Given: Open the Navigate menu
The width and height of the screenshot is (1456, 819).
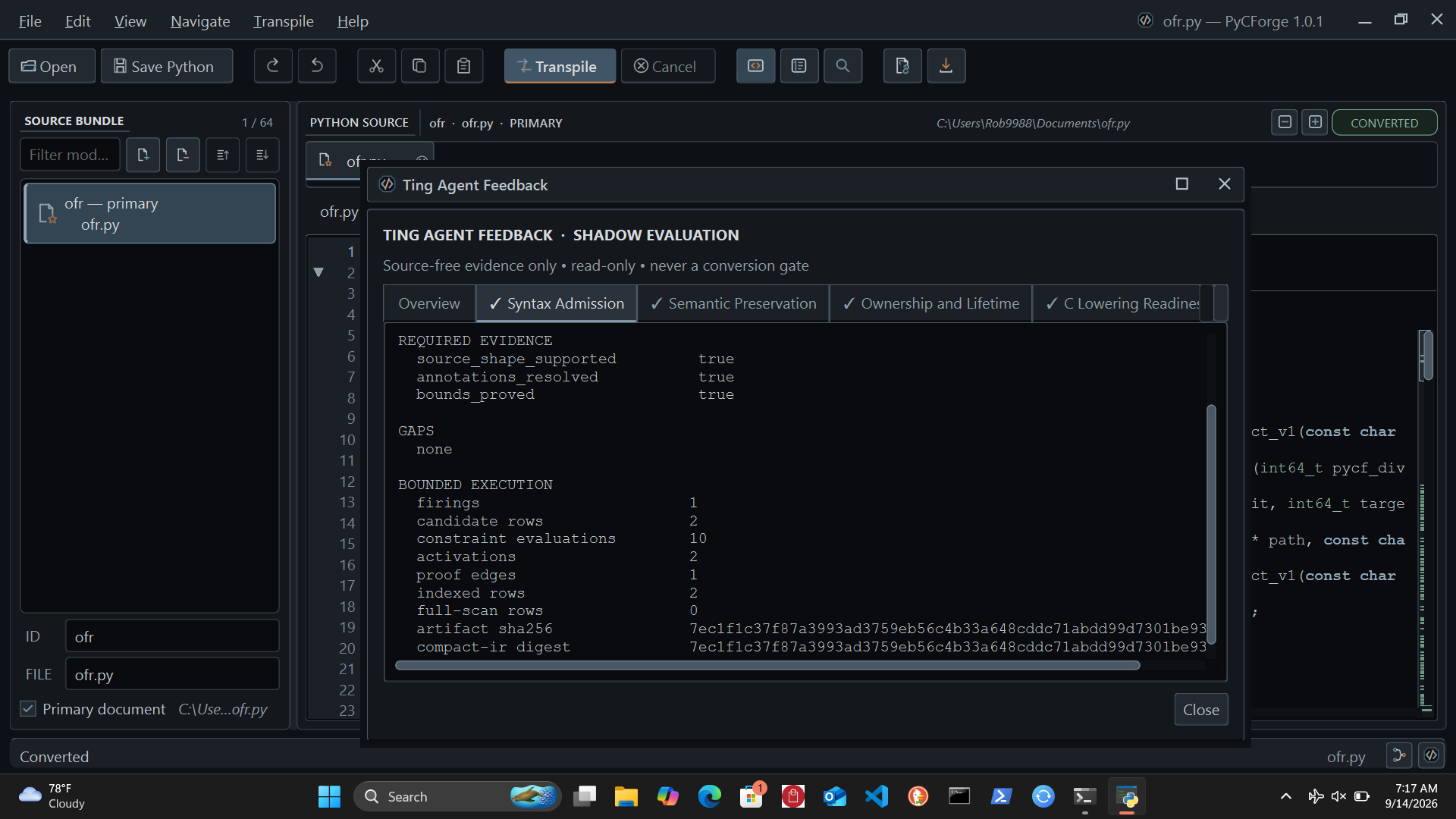Looking at the screenshot, I should [x=200, y=21].
